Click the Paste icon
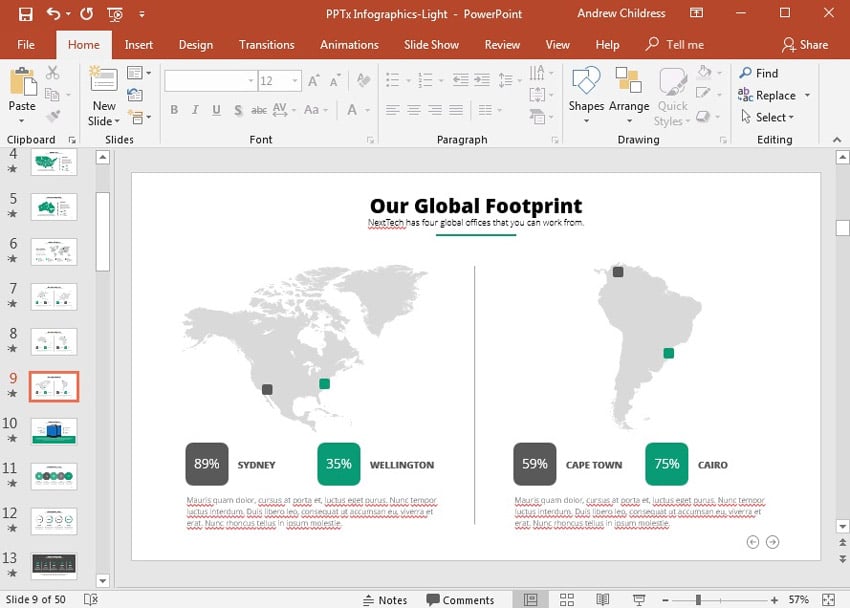 pos(22,84)
